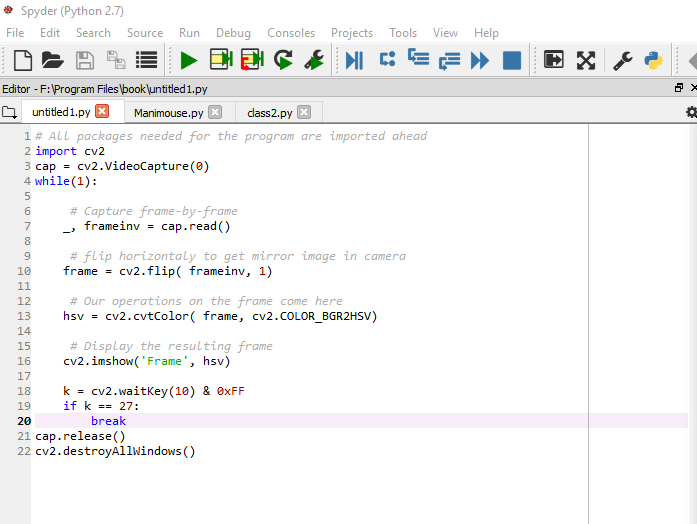
Task: Open Preferences wrench icon
Action: pos(623,60)
